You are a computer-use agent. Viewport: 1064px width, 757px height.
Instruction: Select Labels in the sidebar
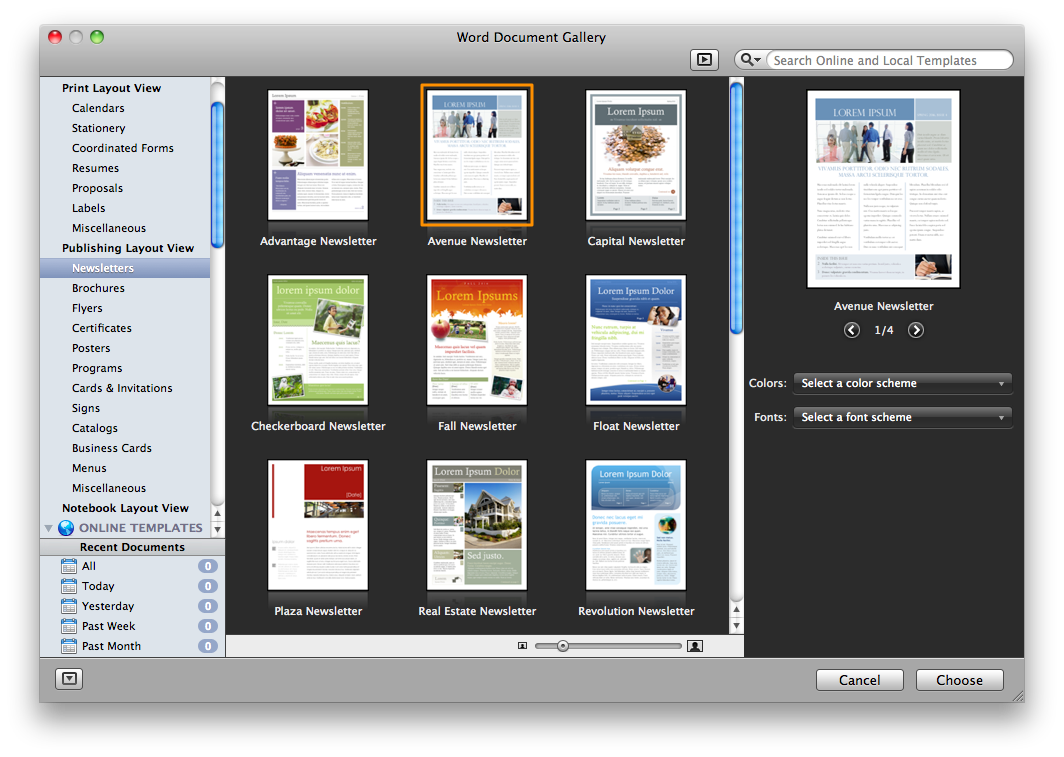pos(89,208)
